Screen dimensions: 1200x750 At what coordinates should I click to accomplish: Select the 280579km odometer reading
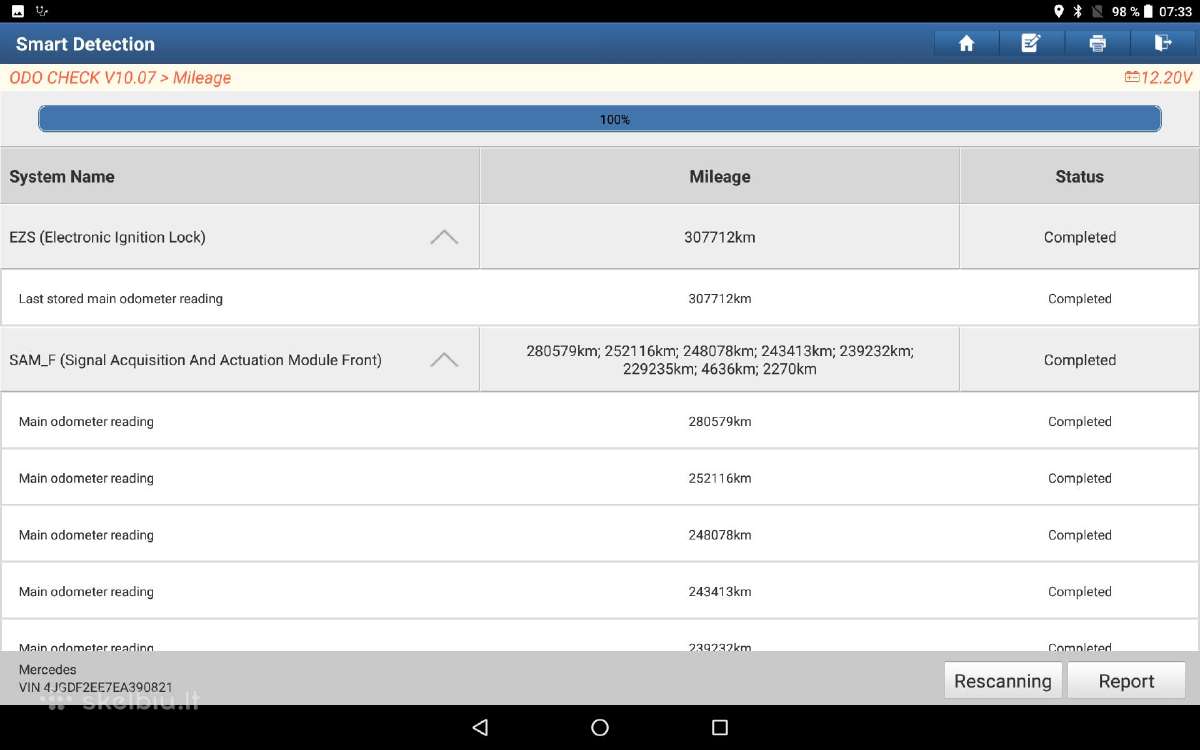[x=720, y=421]
